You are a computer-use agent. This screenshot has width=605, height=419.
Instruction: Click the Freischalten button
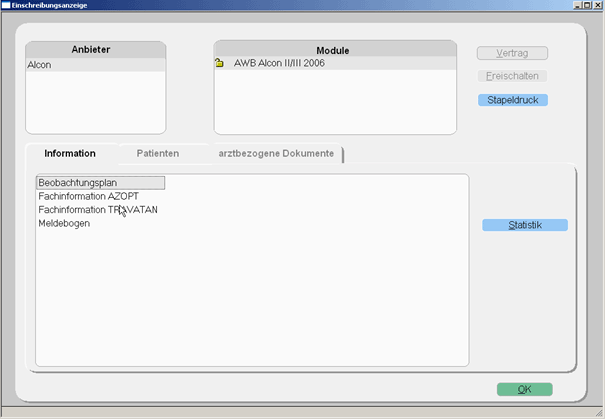(x=512, y=76)
